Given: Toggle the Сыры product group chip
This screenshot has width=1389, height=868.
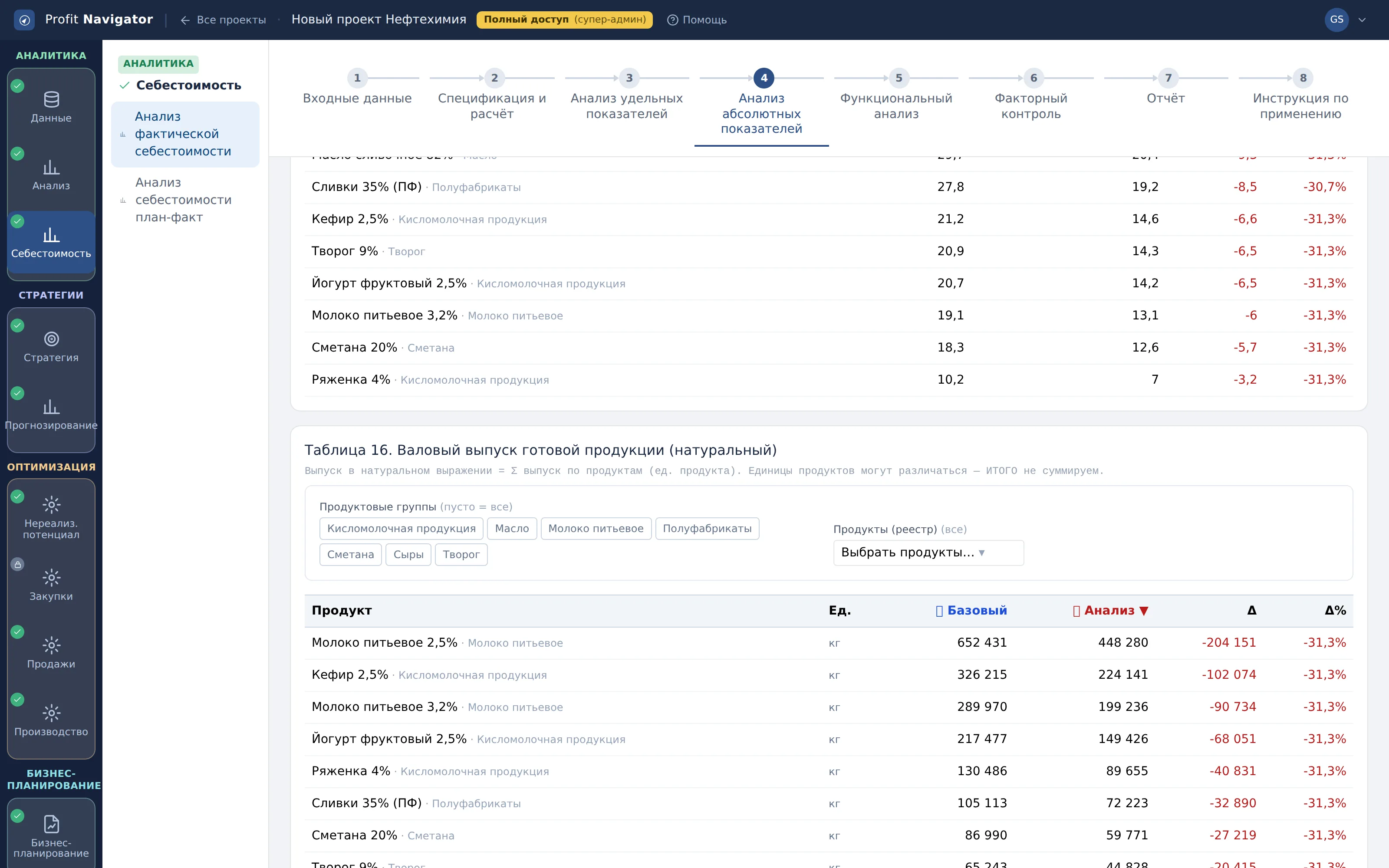Looking at the screenshot, I should click(408, 555).
